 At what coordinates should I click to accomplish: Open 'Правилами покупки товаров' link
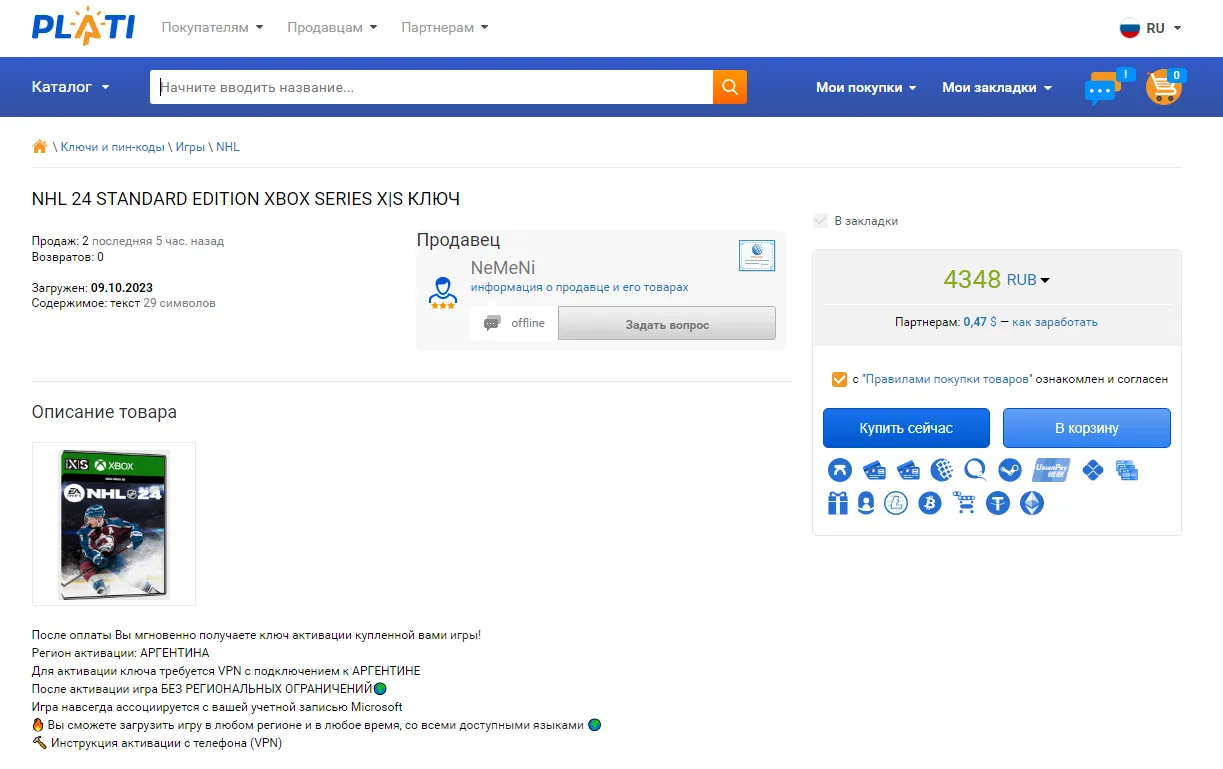tap(947, 379)
